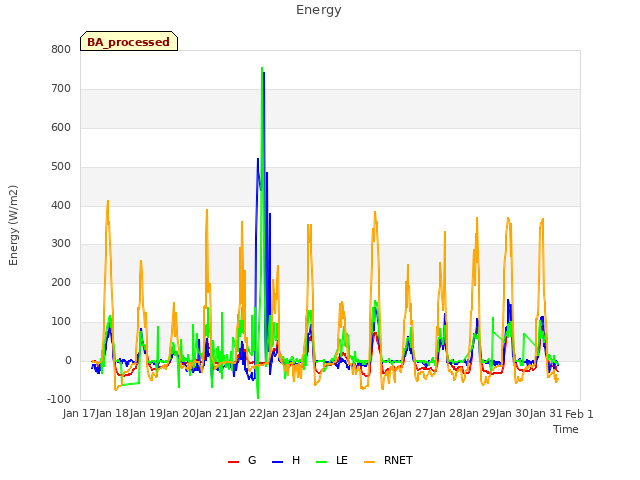Viewport: 640px width, 480px height.
Task: Click the 800 y-axis label
Action: point(61,50)
